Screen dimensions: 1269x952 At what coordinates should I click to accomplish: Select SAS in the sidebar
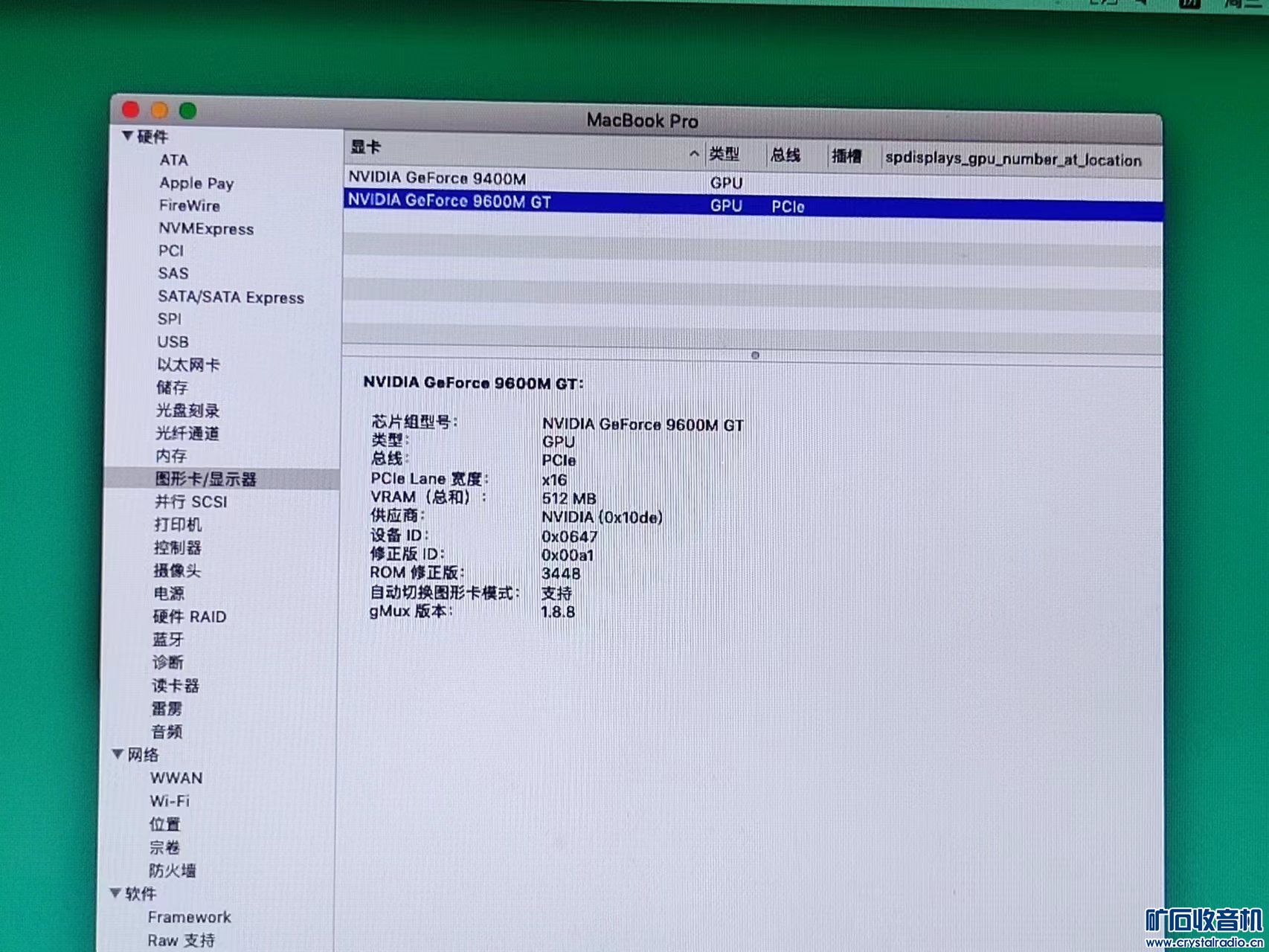pos(173,273)
